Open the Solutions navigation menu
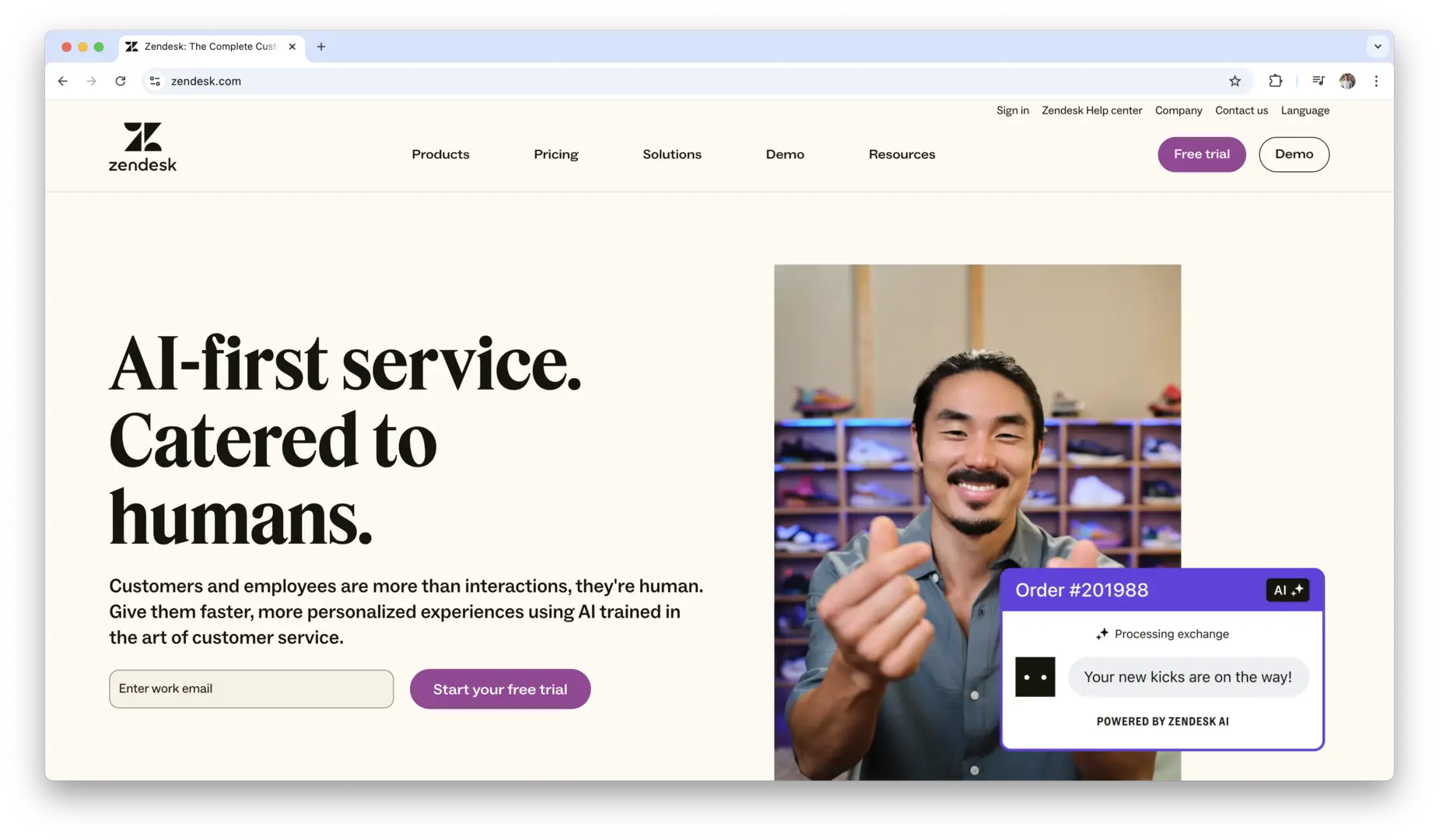Viewport: 1439px width, 840px height. 672,154
